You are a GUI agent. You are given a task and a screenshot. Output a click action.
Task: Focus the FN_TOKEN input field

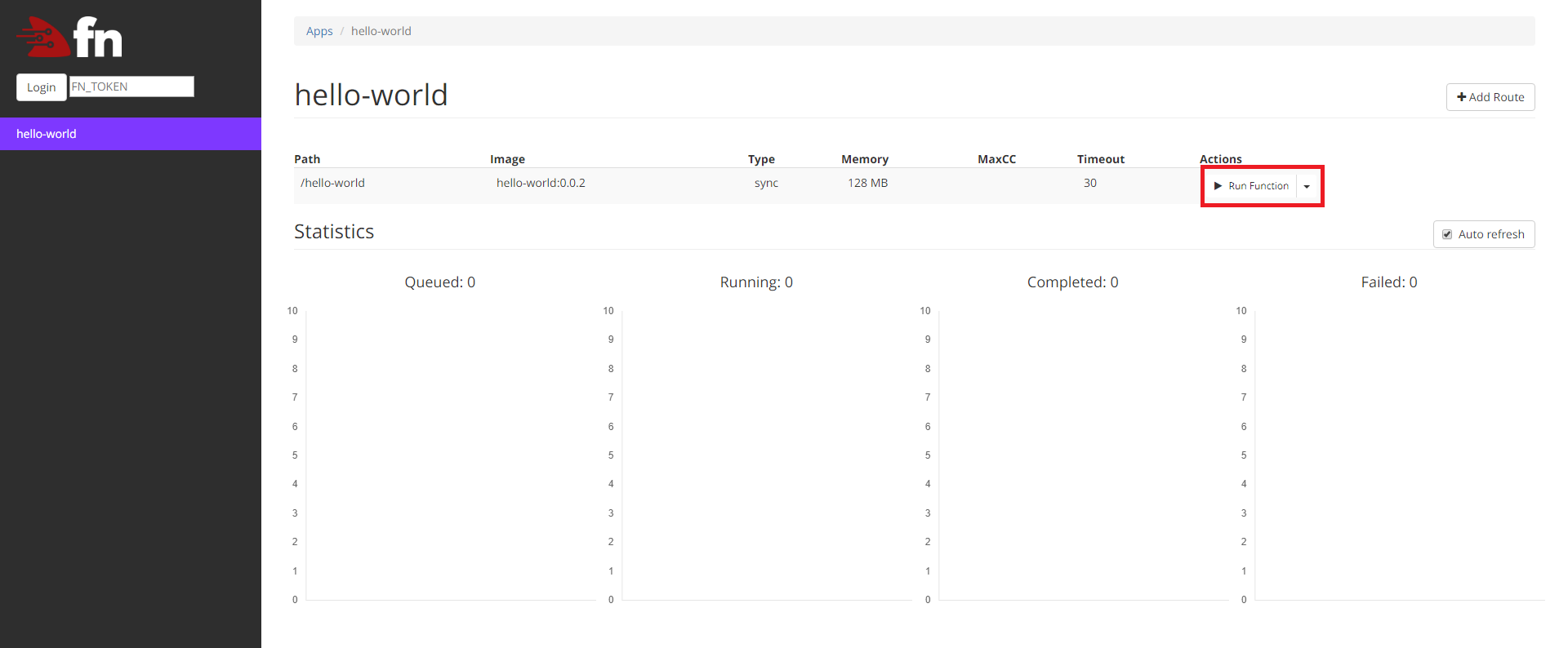tap(131, 87)
